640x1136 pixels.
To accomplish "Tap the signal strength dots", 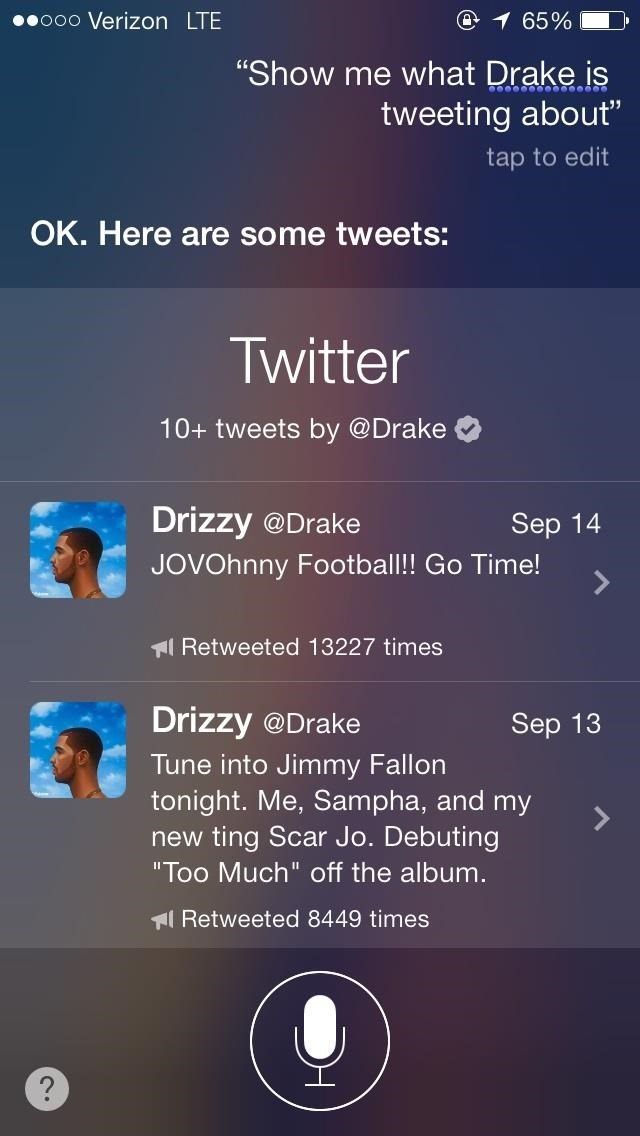I will (x=46, y=21).
